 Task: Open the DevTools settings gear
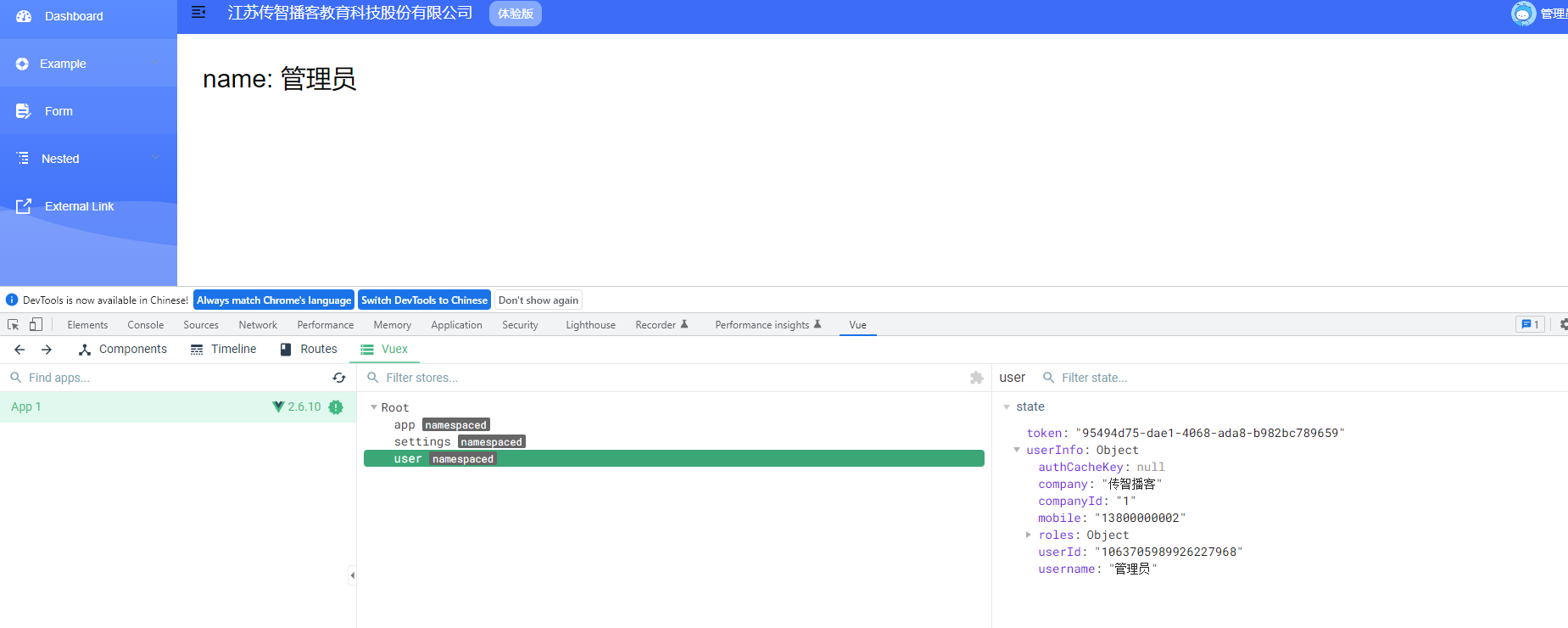tap(1563, 324)
